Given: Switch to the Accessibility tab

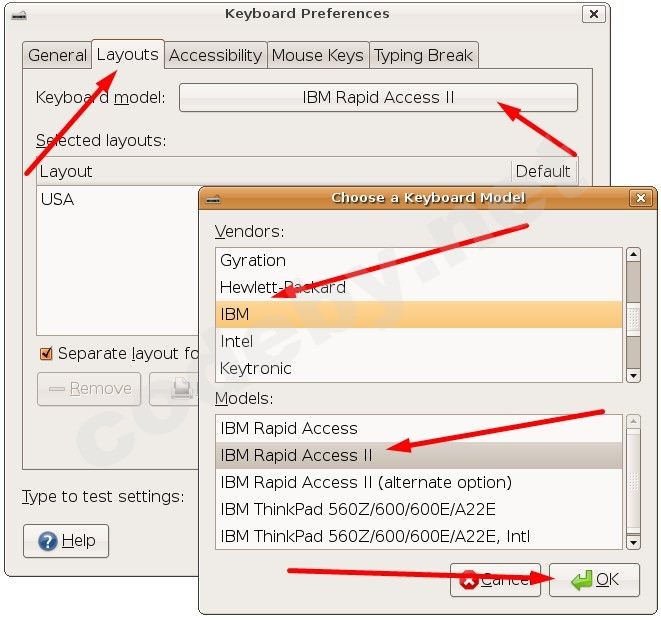Looking at the screenshot, I should coord(215,55).
